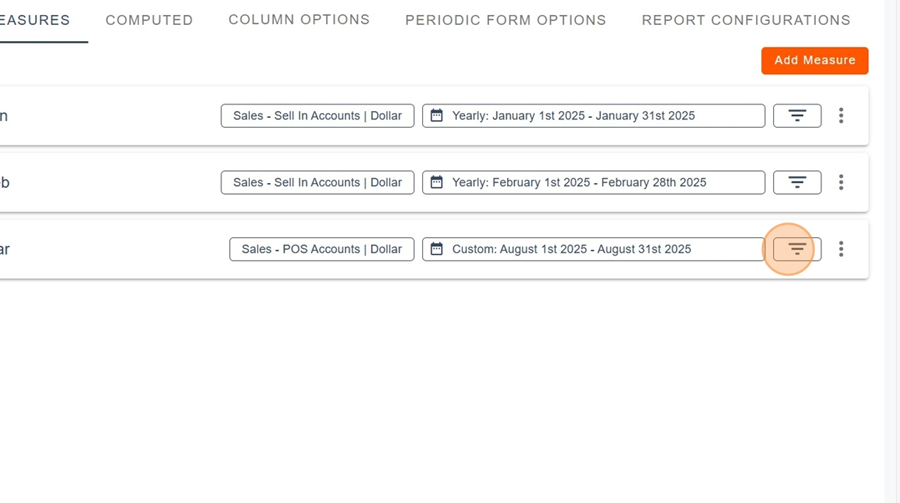Viewport: 900px width, 503px height.
Task: Edit Custom August 2025 date range field
Action: coord(593,249)
